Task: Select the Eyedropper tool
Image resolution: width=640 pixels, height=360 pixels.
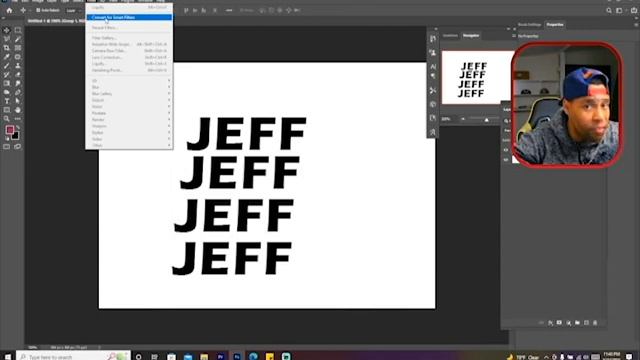Action: point(7,57)
